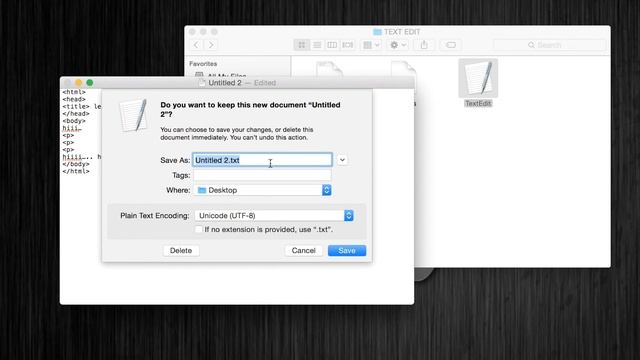Click the Save button in the dialog
640x360 pixels.
coord(347,251)
